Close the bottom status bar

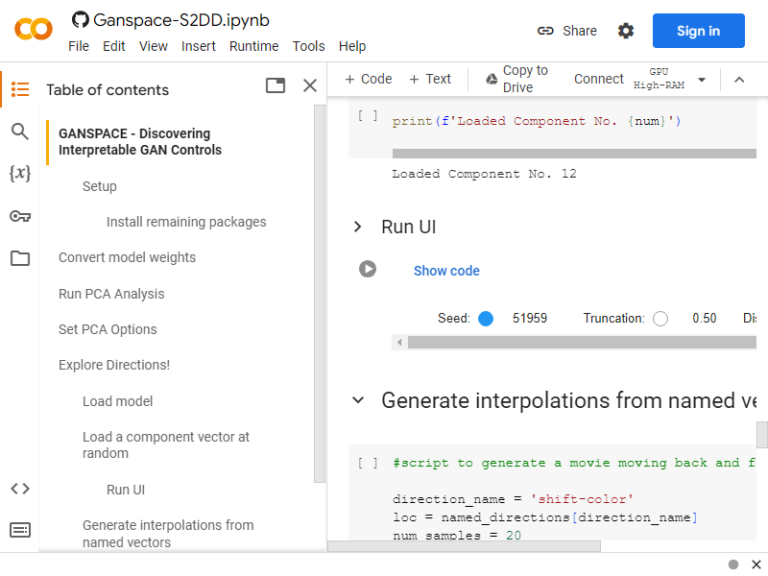pos(756,564)
